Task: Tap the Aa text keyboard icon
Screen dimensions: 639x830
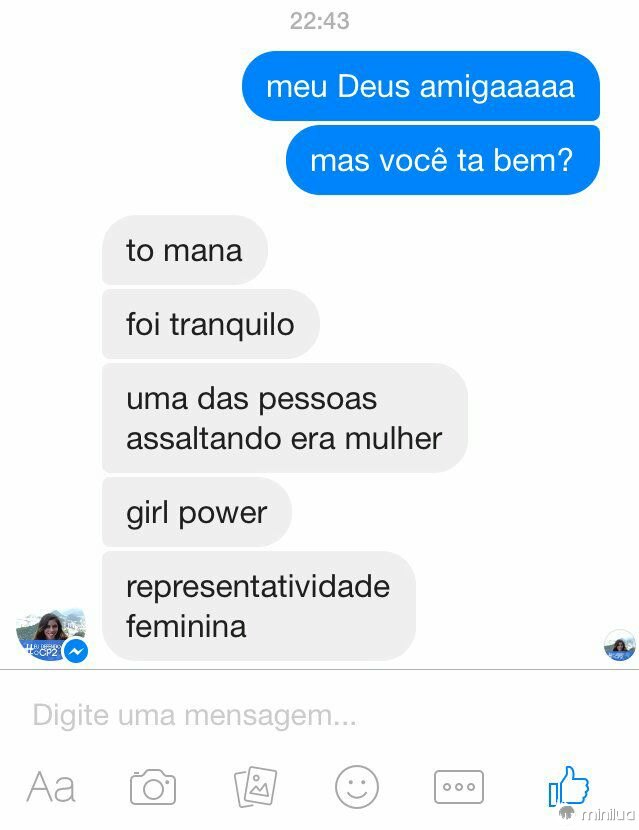Action: click(x=51, y=787)
